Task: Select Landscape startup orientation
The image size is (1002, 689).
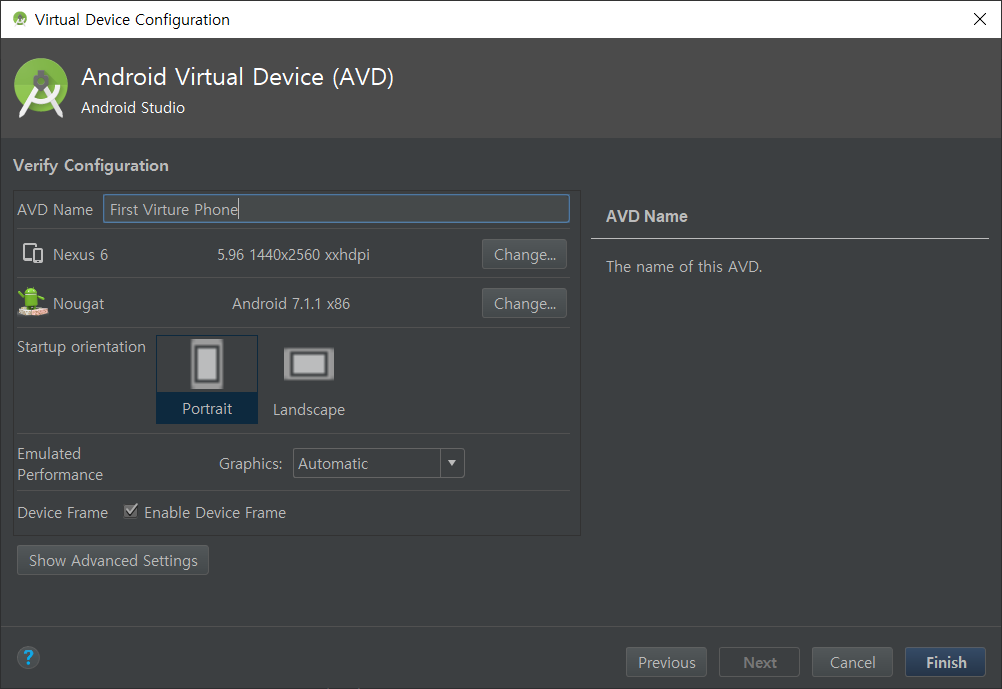Action: pos(309,381)
